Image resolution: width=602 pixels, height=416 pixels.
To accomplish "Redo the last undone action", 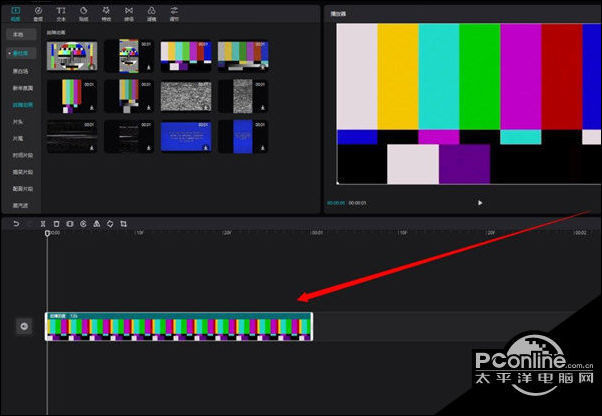I will (30, 223).
